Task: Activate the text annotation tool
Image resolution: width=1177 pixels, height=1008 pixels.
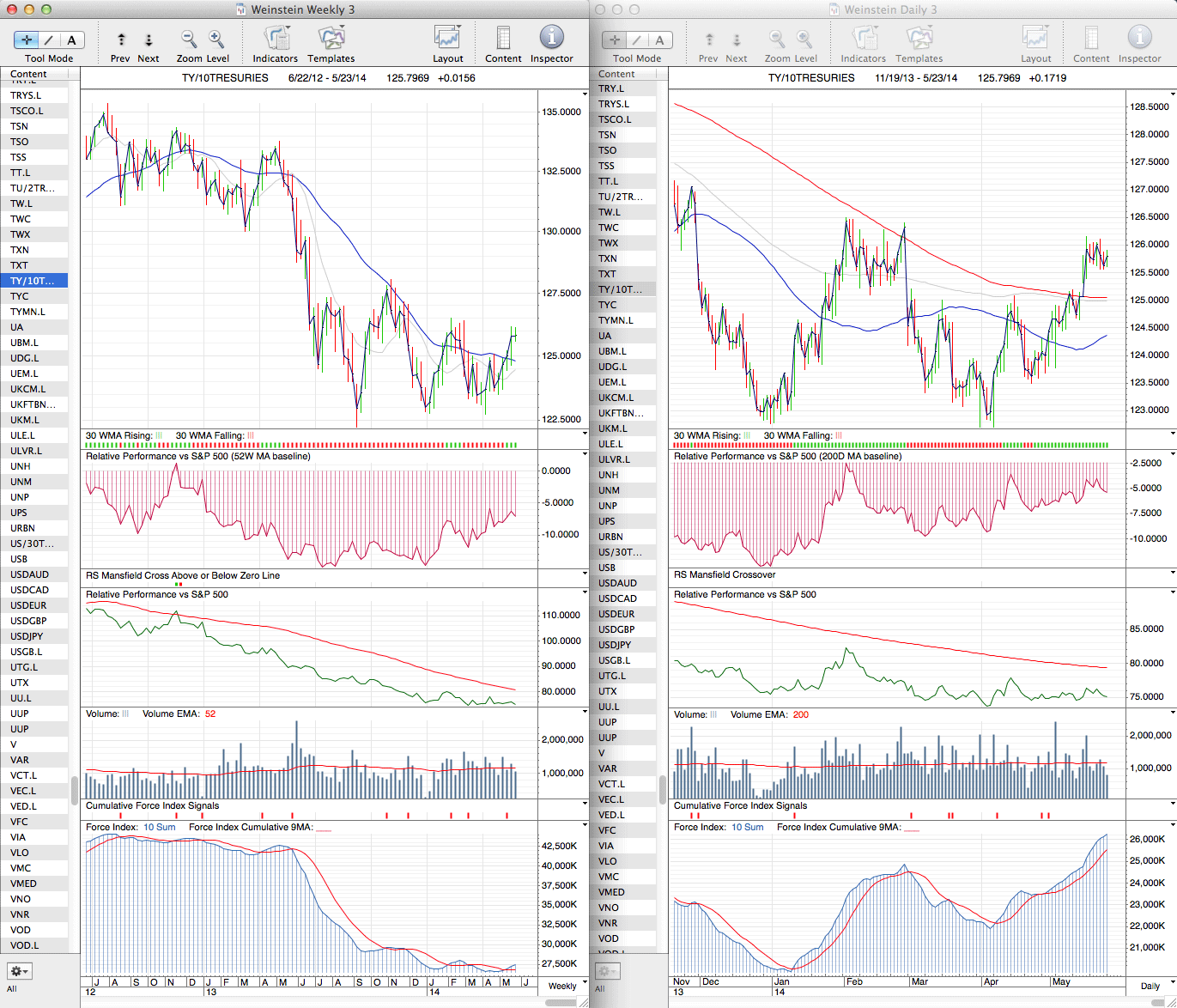Action: (x=71, y=39)
